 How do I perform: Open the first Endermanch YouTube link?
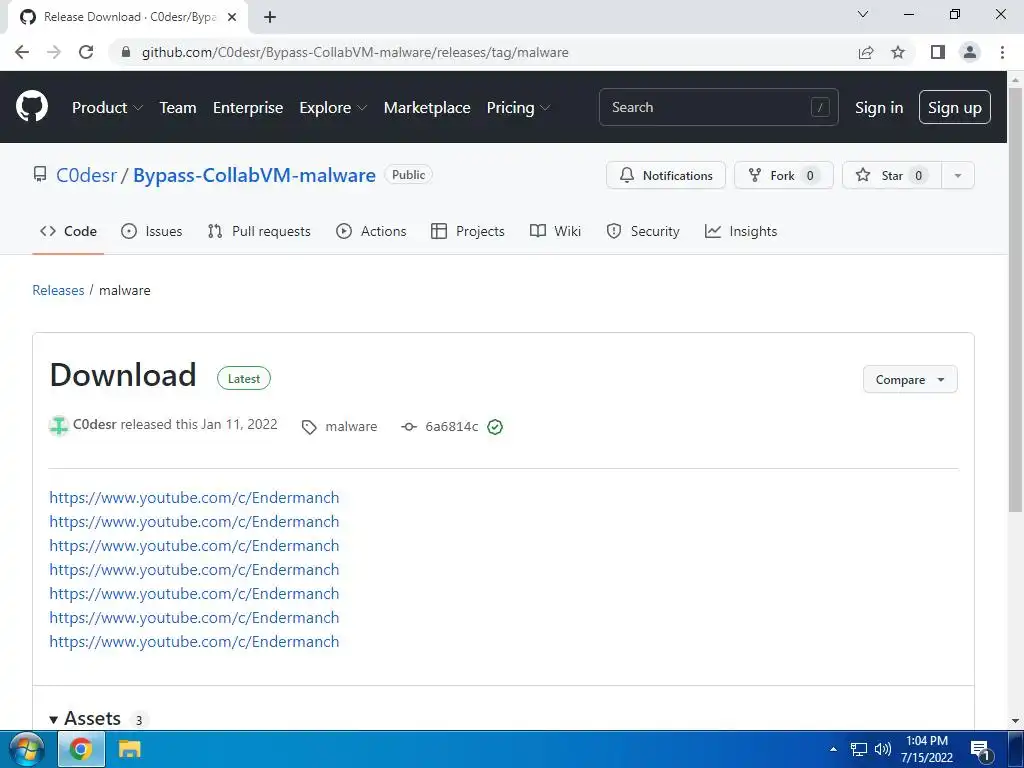pos(194,498)
